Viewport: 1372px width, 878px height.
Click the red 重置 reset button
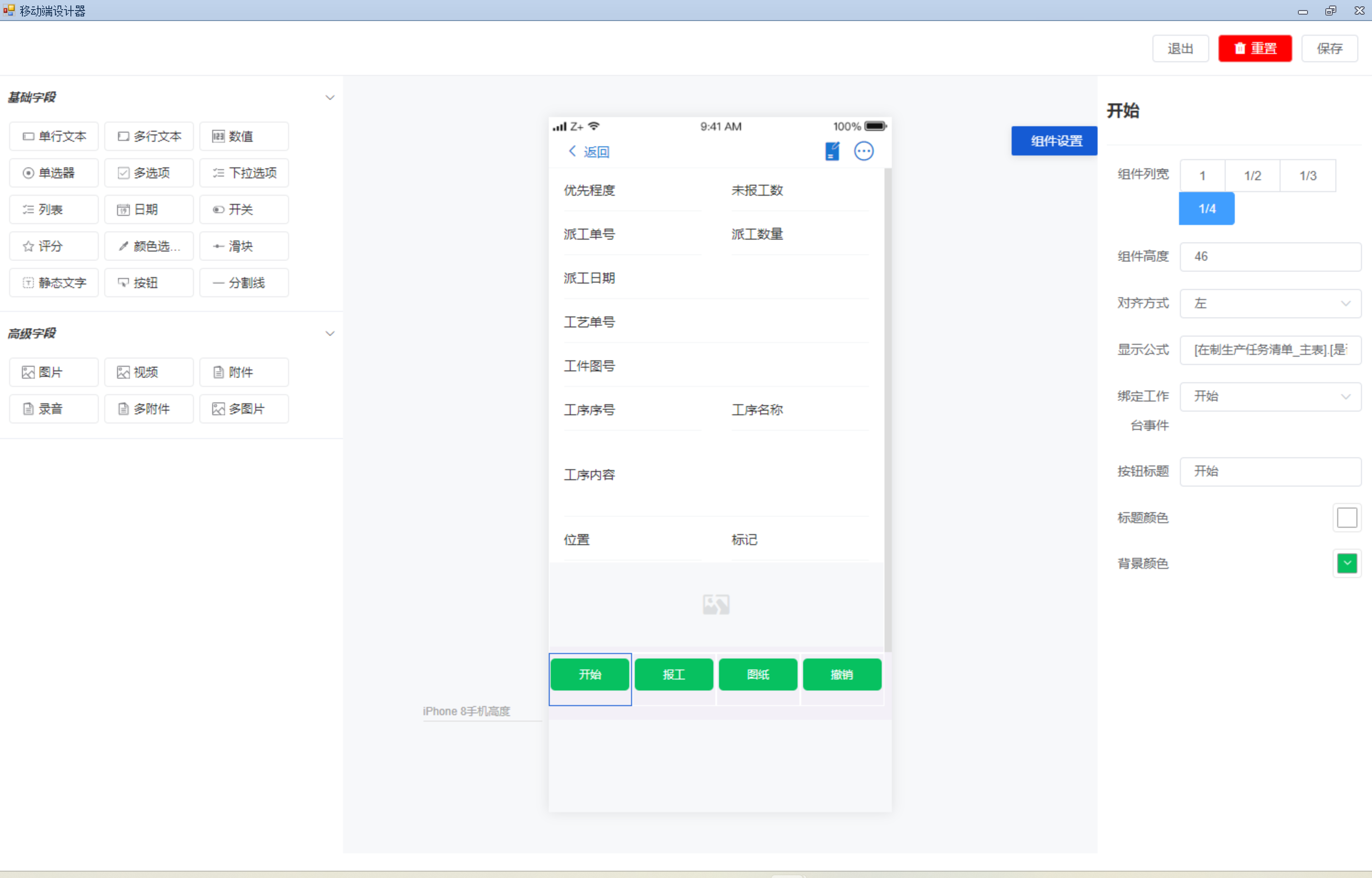[x=1254, y=48]
